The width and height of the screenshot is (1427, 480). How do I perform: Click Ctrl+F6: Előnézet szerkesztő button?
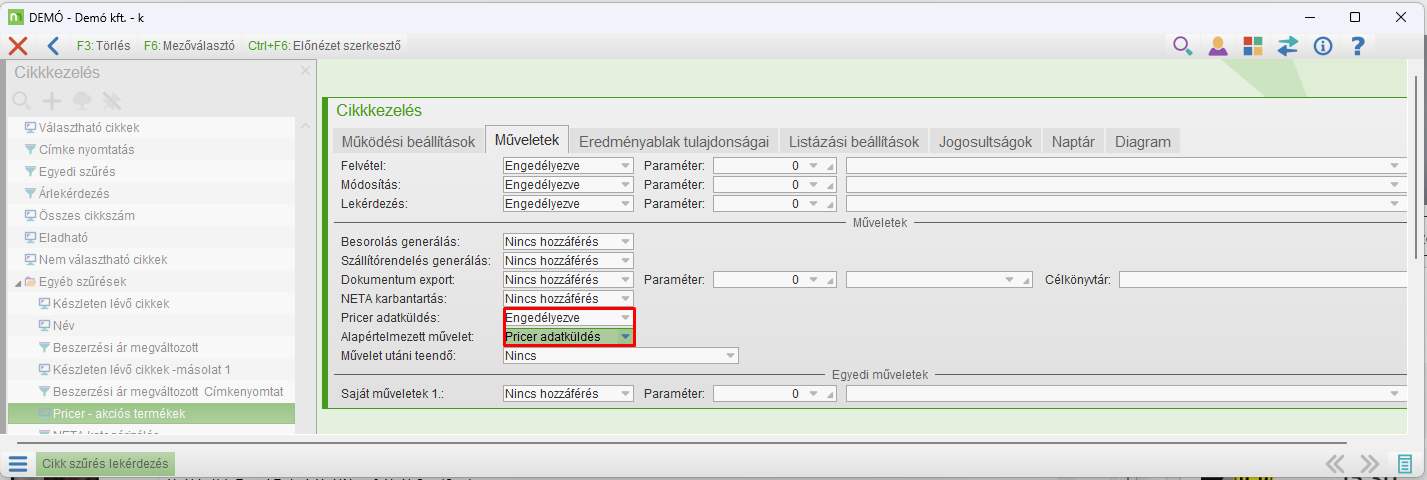(x=324, y=46)
